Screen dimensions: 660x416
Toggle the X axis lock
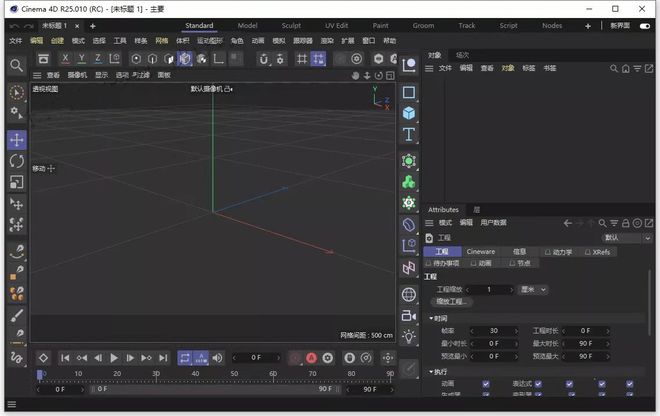pyautogui.click(x=66, y=59)
